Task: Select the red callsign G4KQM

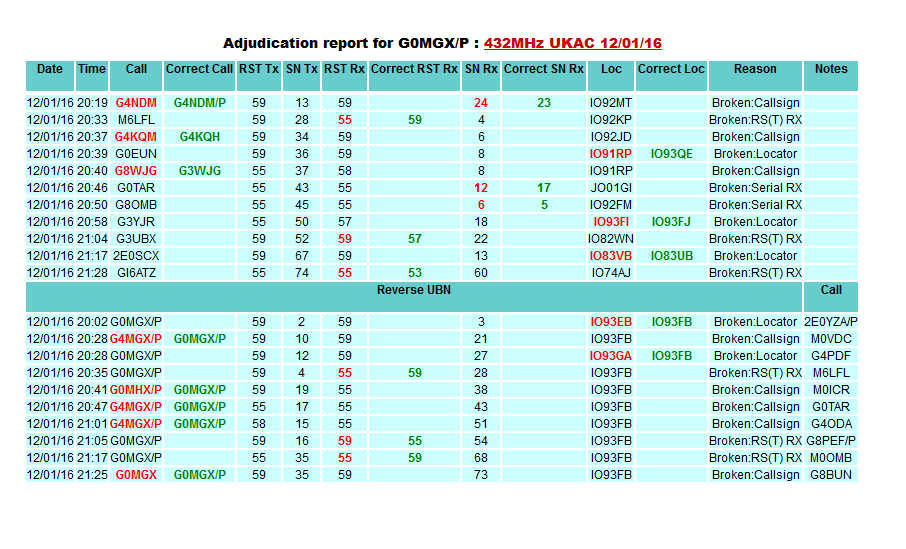Action: click(x=136, y=137)
